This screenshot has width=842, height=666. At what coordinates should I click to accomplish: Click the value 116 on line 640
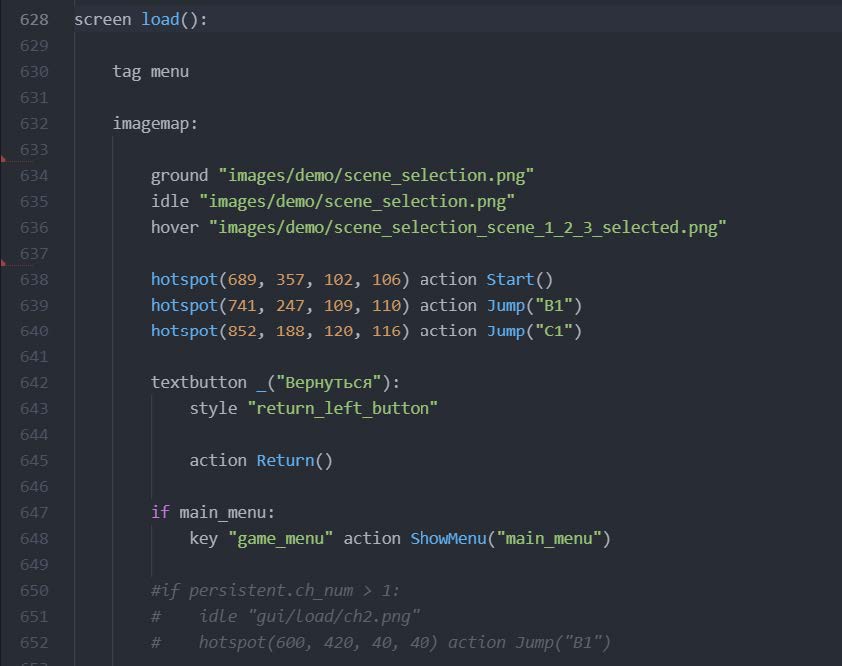386,331
